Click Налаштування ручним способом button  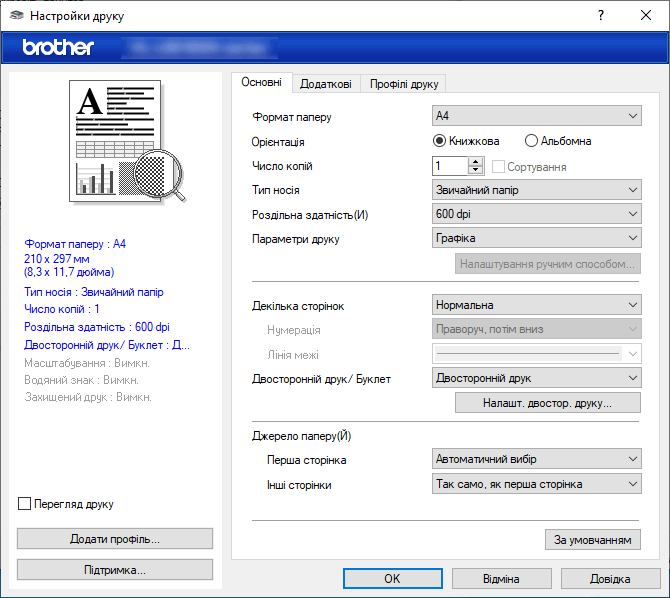(547, 264)
